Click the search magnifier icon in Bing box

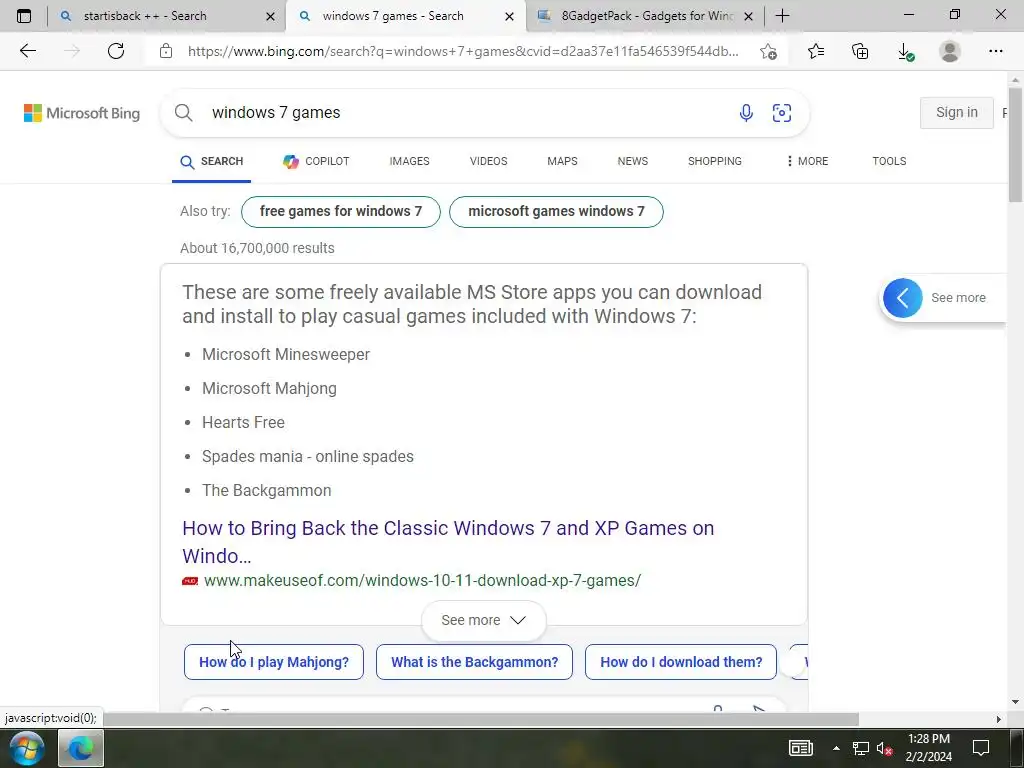point(184,112)
